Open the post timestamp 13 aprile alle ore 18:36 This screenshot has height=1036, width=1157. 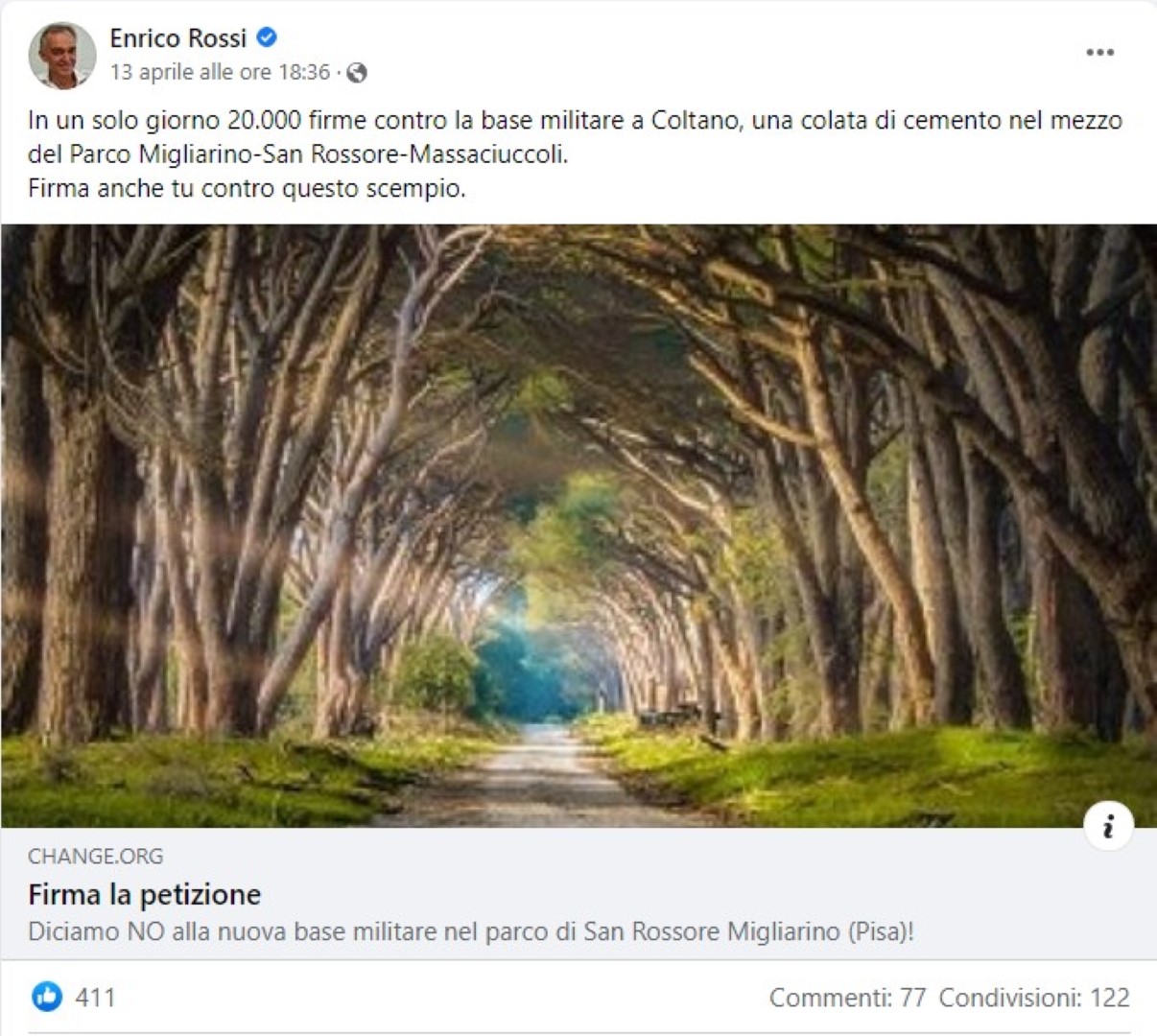[x=220, y=72]
